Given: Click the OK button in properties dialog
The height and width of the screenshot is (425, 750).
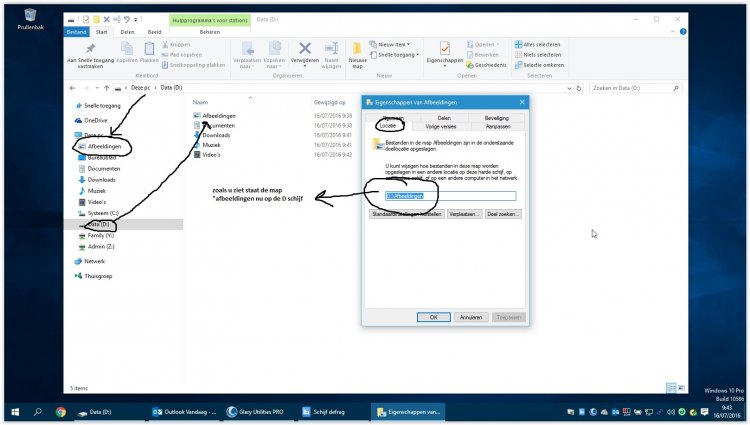Looking at the screenshot, I should [x=433, y=316].
